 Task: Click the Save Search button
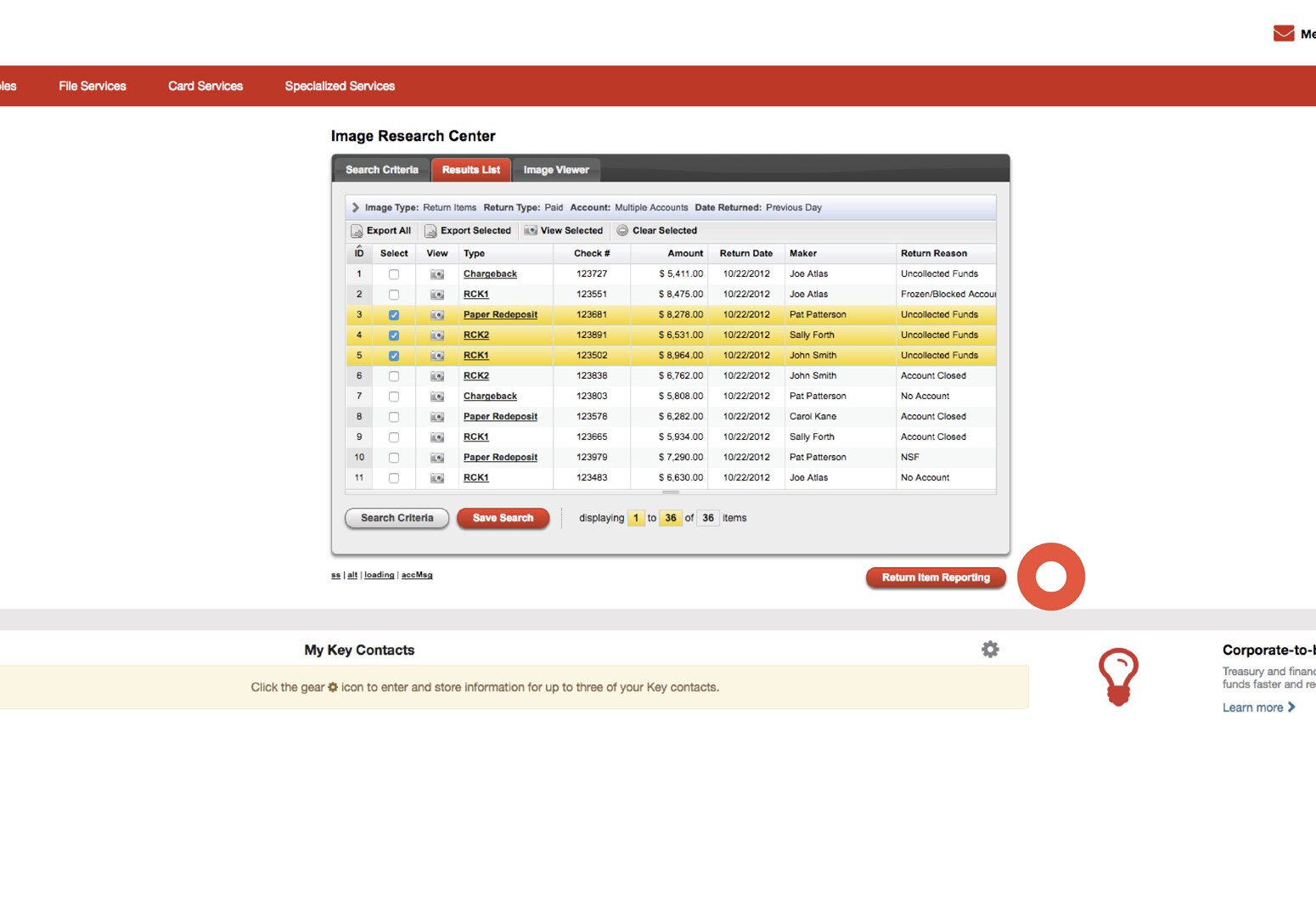click(x=503, y=518)
